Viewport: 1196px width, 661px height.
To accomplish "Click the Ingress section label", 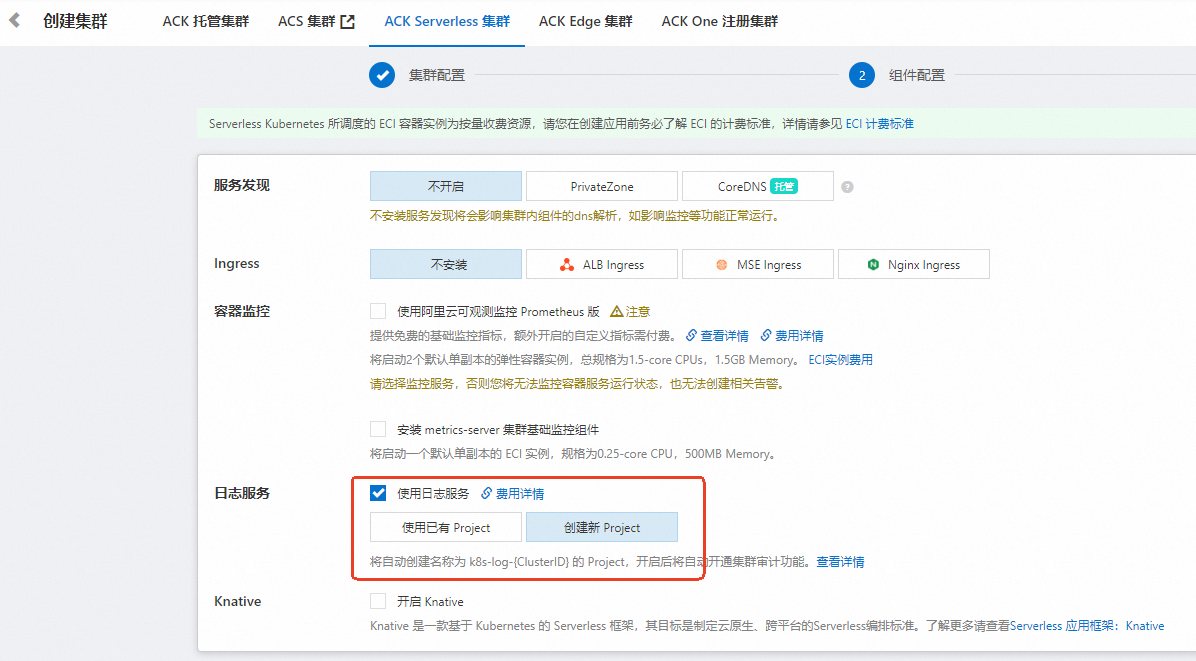I will (x=236, y=263).
